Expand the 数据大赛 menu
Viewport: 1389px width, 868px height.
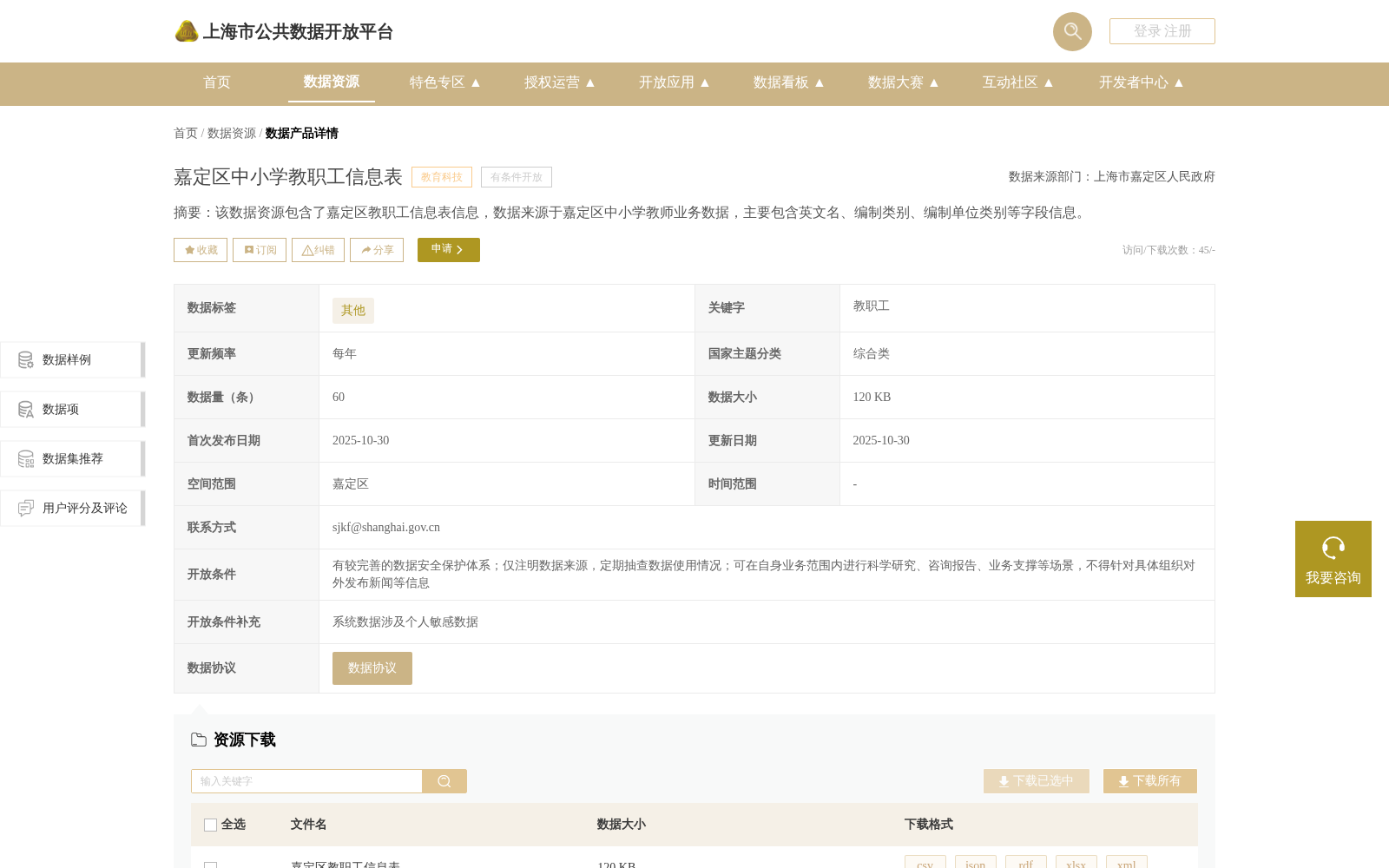pyautogui.click(x=904, y=82)
